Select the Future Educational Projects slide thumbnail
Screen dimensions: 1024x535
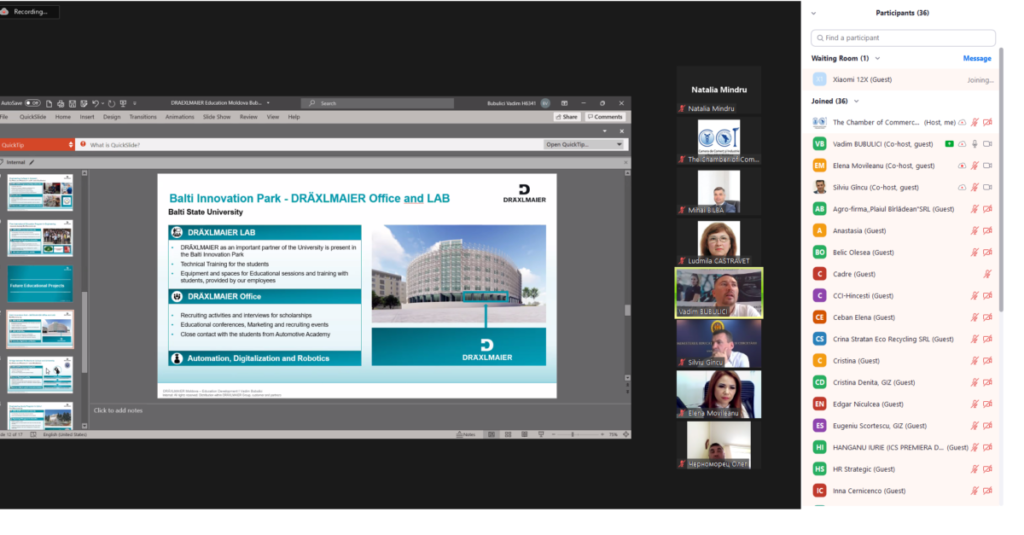40,284
